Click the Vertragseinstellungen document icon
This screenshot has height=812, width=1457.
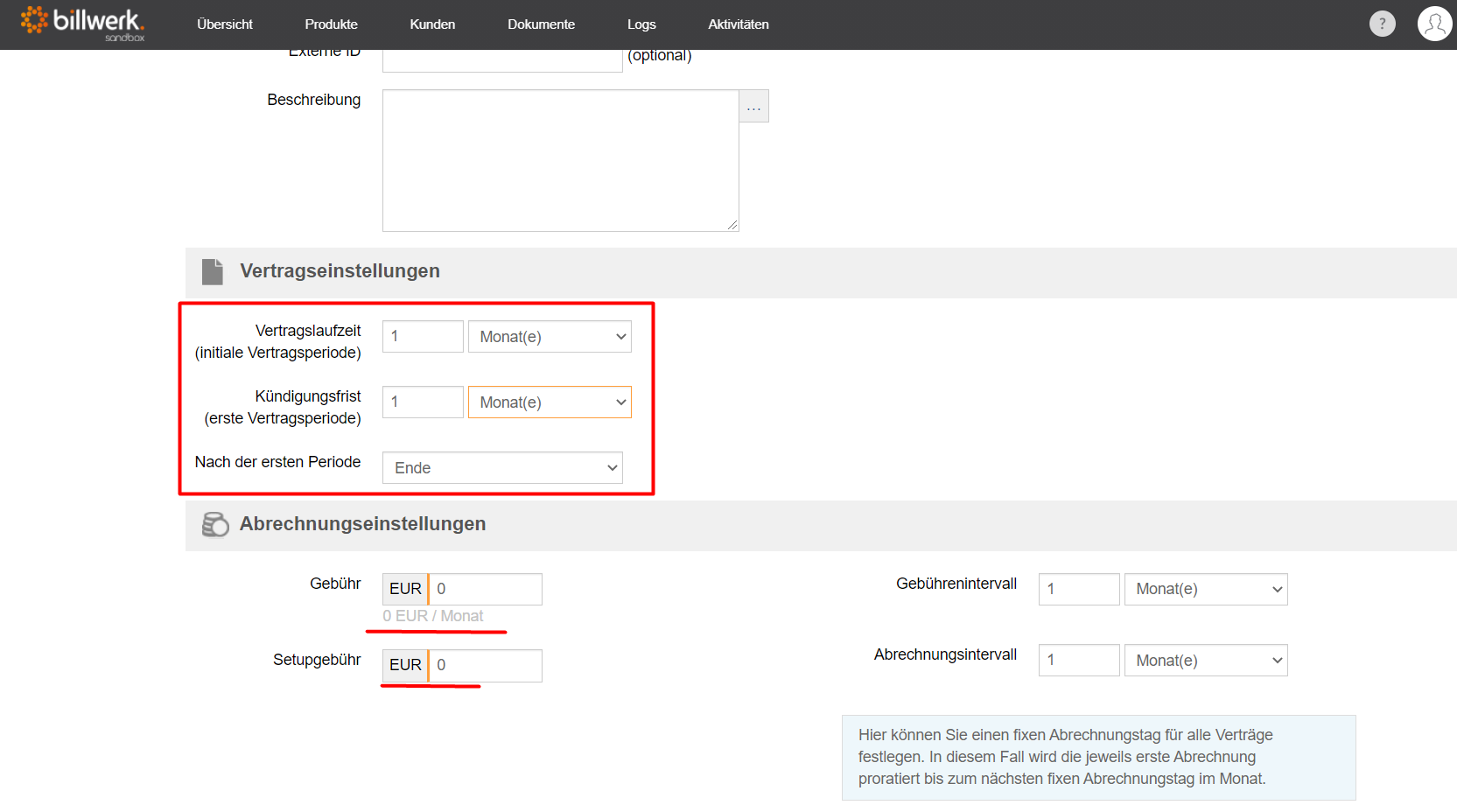pos(213,271)
